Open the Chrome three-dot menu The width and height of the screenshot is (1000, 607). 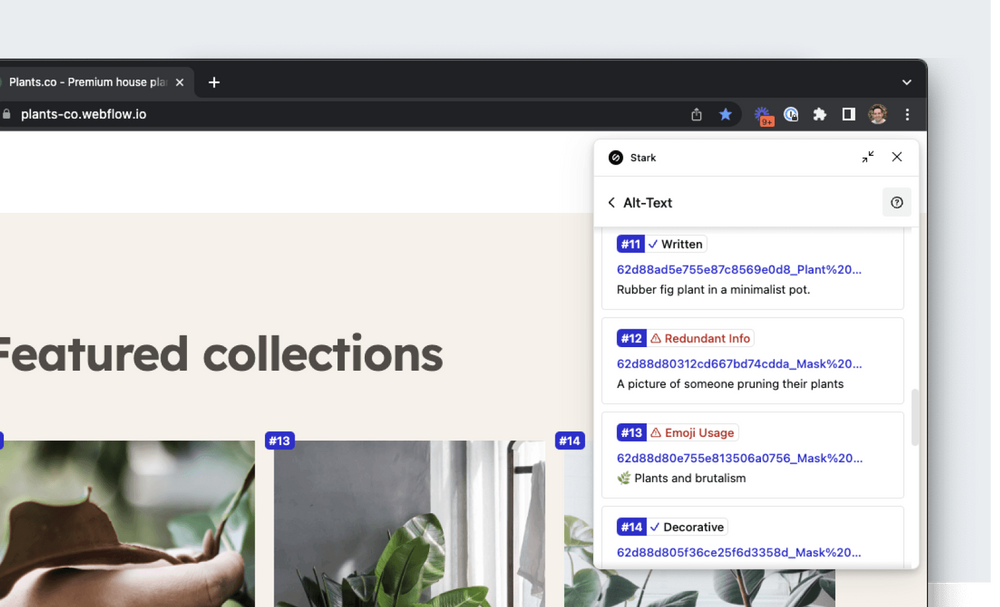(907, 115)
